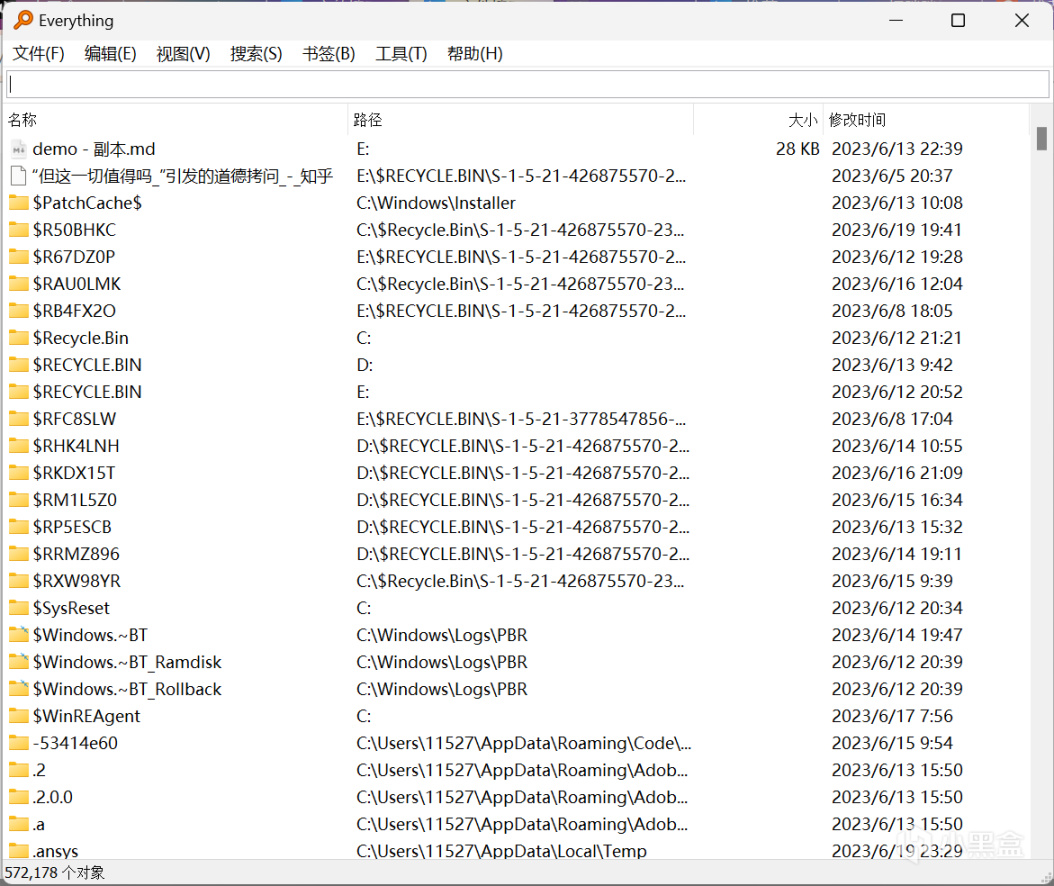Screen dimensions: 1054x886
Task: Click the vertical scrollbar thumb of results
Action: (1041, 138)
